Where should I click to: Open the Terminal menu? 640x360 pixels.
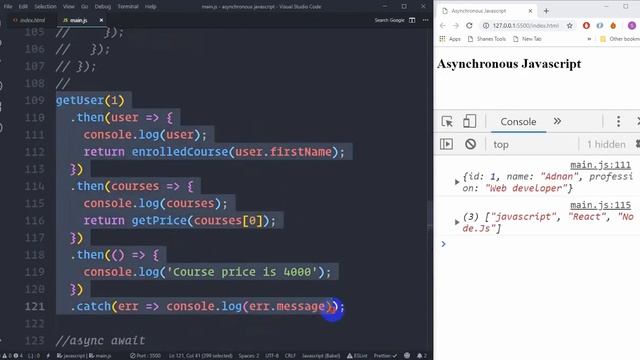point(128,7)
